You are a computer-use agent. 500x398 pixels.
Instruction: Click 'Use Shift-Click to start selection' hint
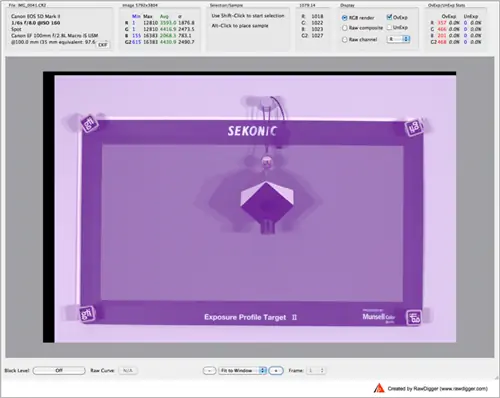248,16
